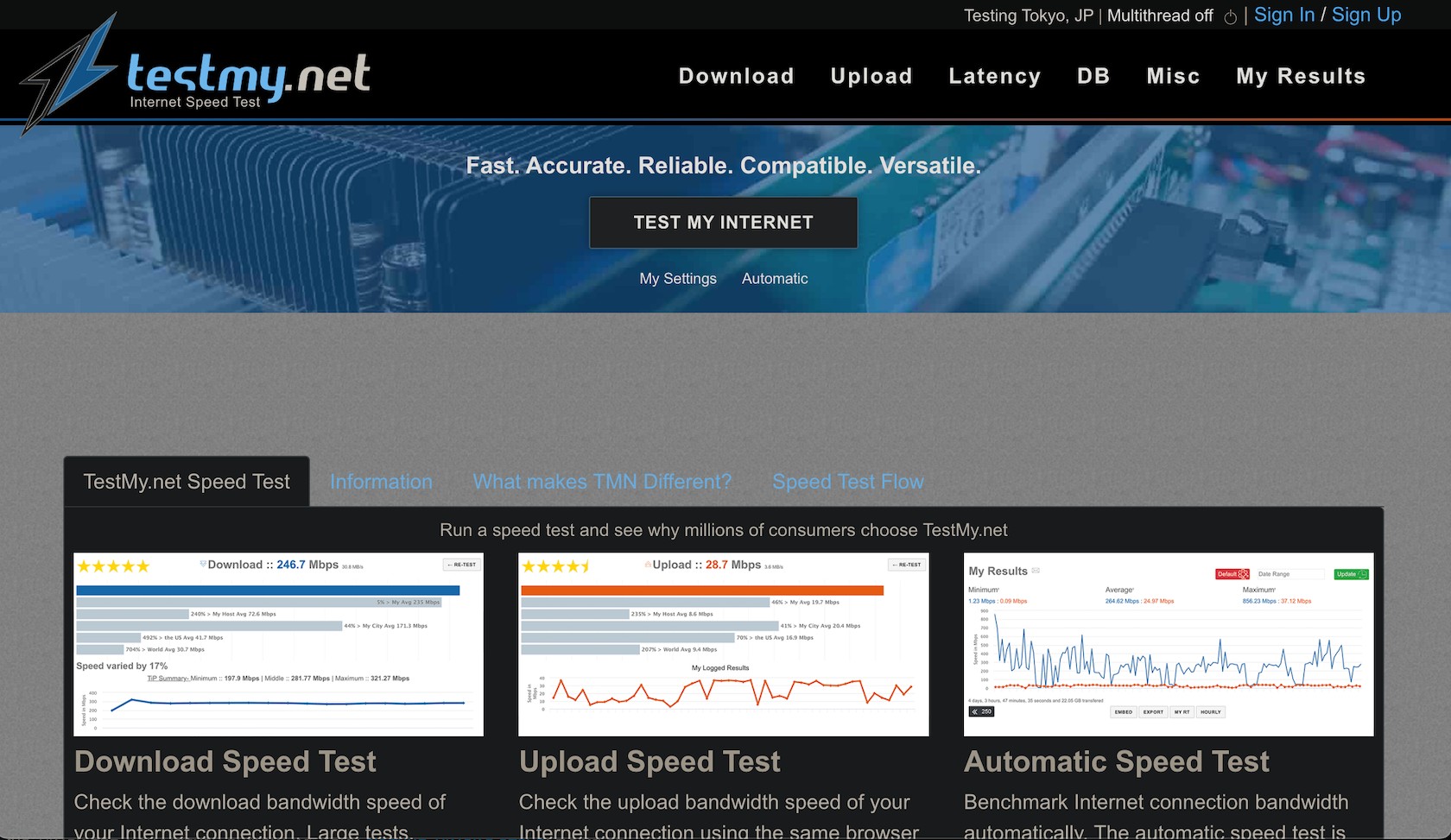Open the Download menu
1451x840 pixels.
click(736, 76)
